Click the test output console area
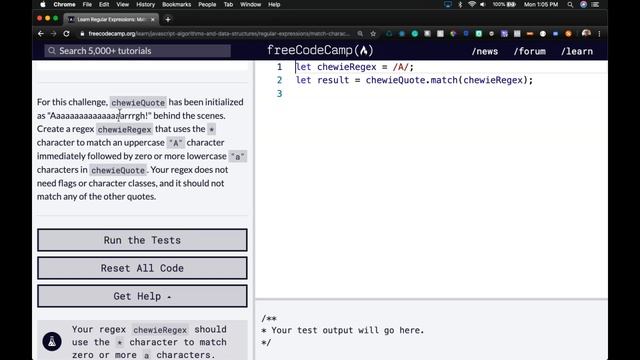 click(x=431, y=330)
